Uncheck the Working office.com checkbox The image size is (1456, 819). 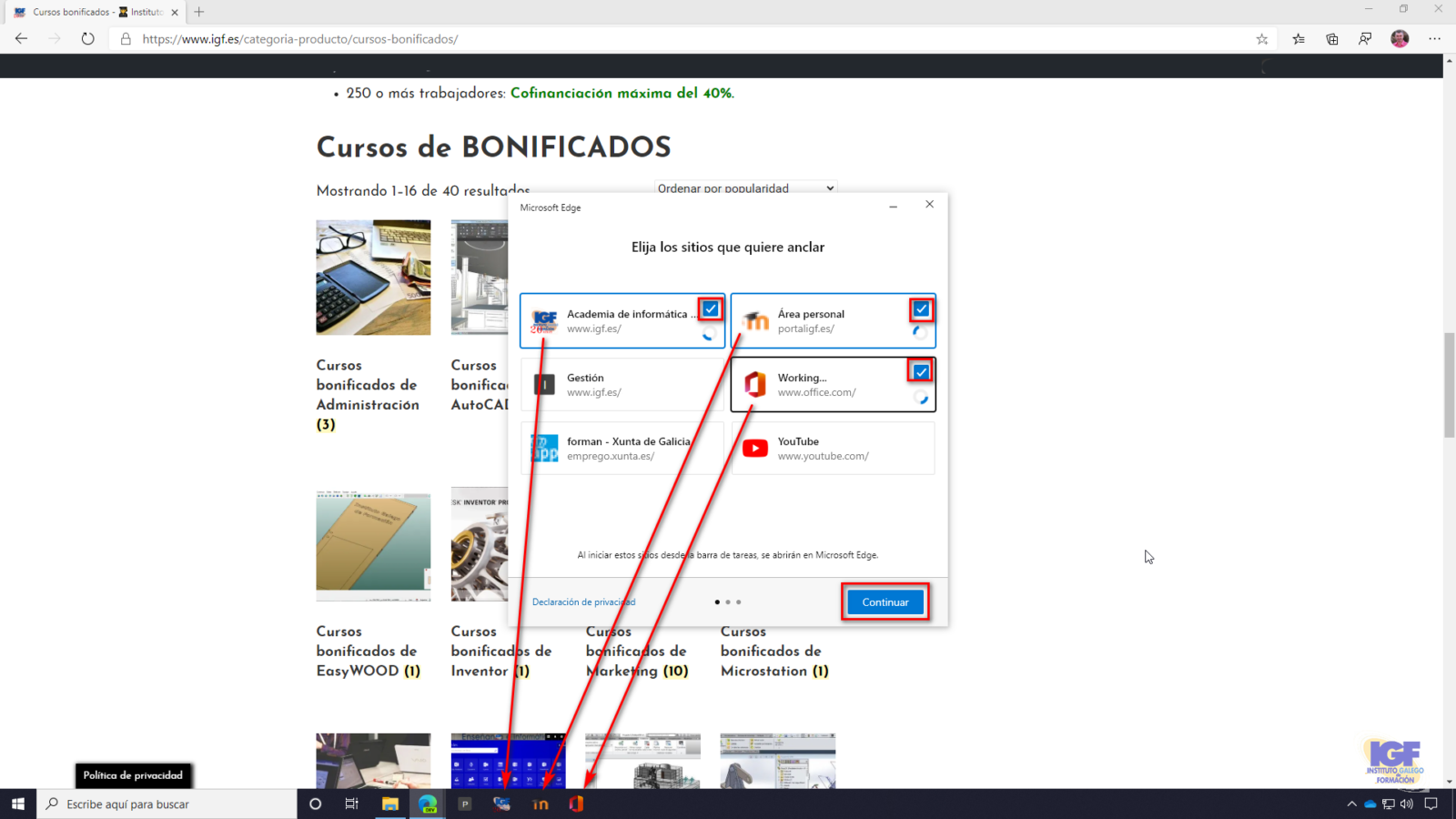pos(921,372)
